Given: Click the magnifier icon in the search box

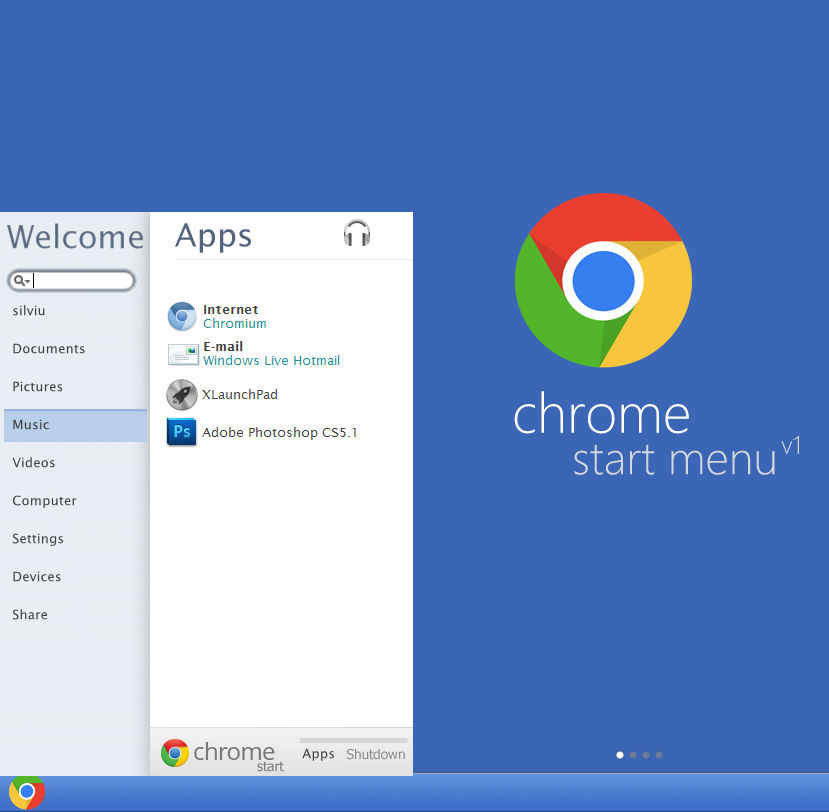Looking at the screenshot, I should [x=21, y=280].
